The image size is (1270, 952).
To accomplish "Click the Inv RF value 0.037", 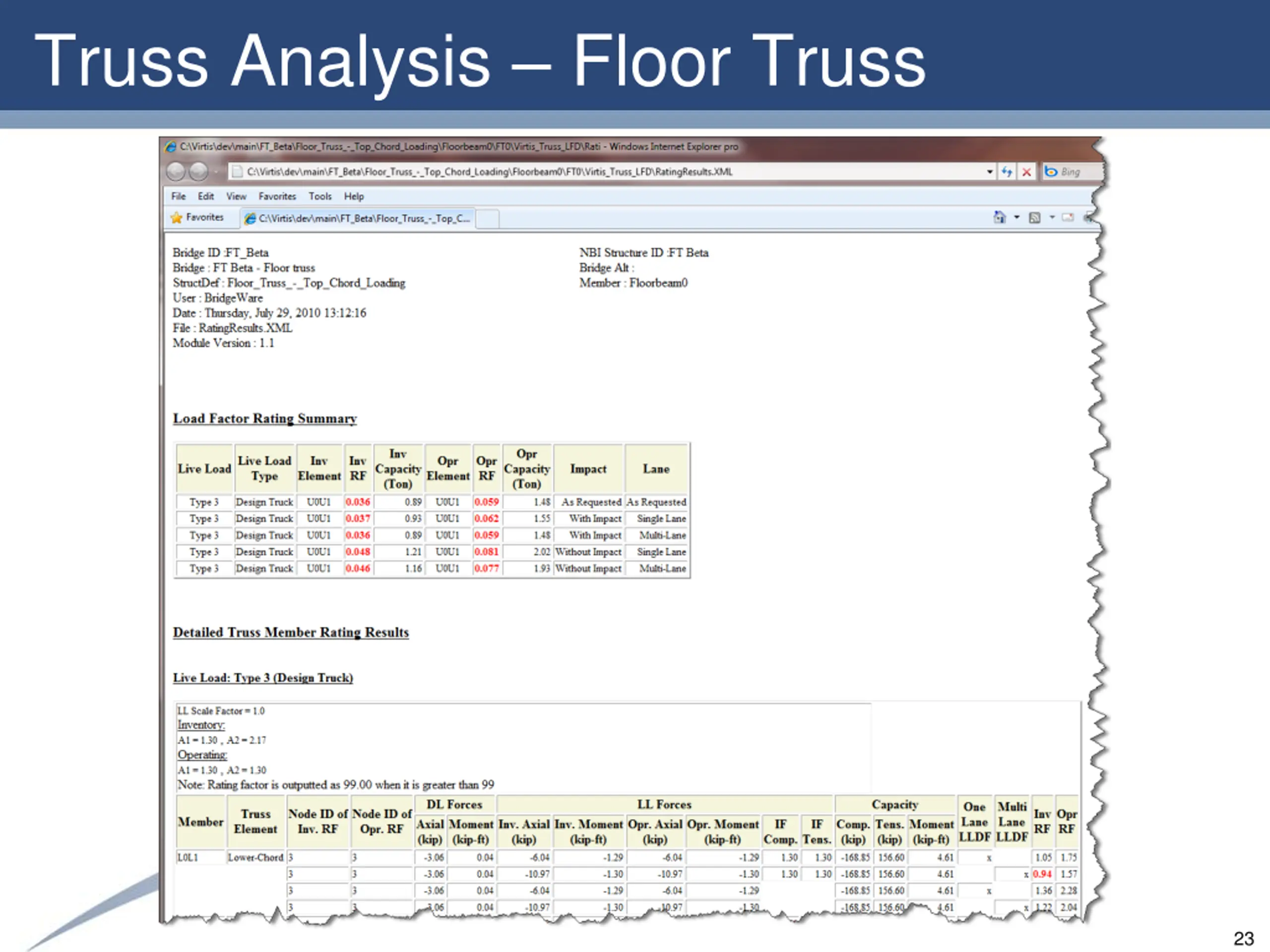I will (358, 519).
